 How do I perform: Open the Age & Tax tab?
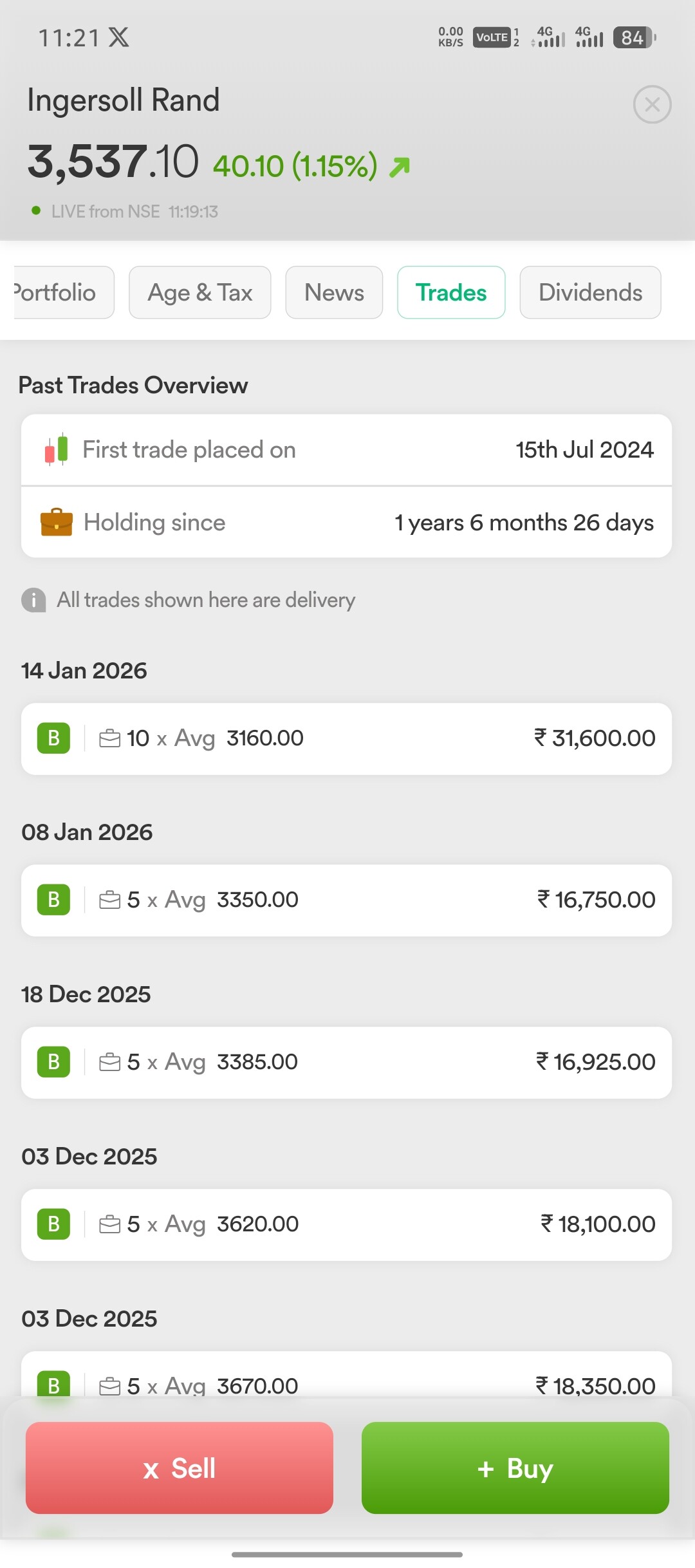(199, 293)
